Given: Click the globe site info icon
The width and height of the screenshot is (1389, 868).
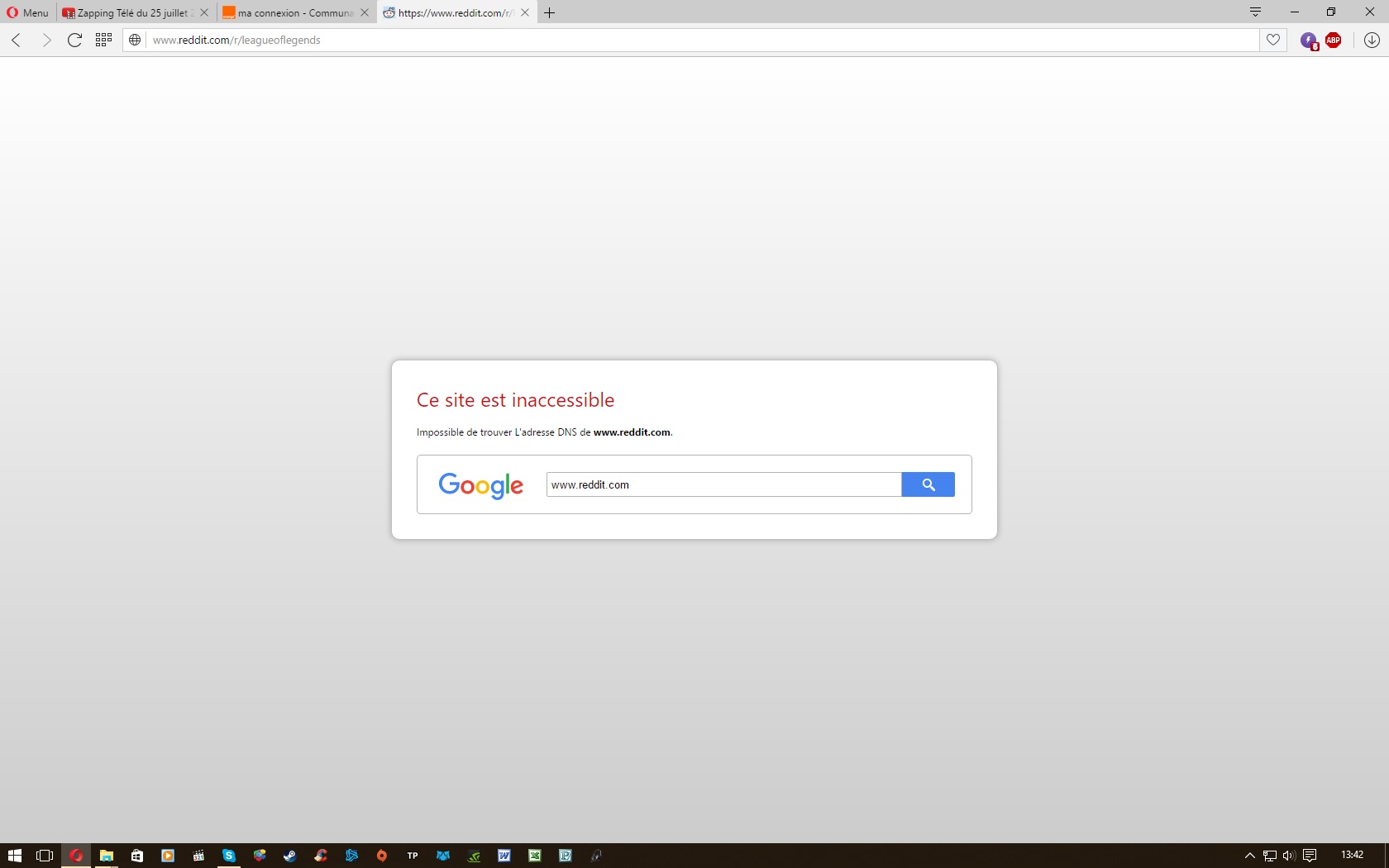Looking at the screenshot, I should coord(135,40).
